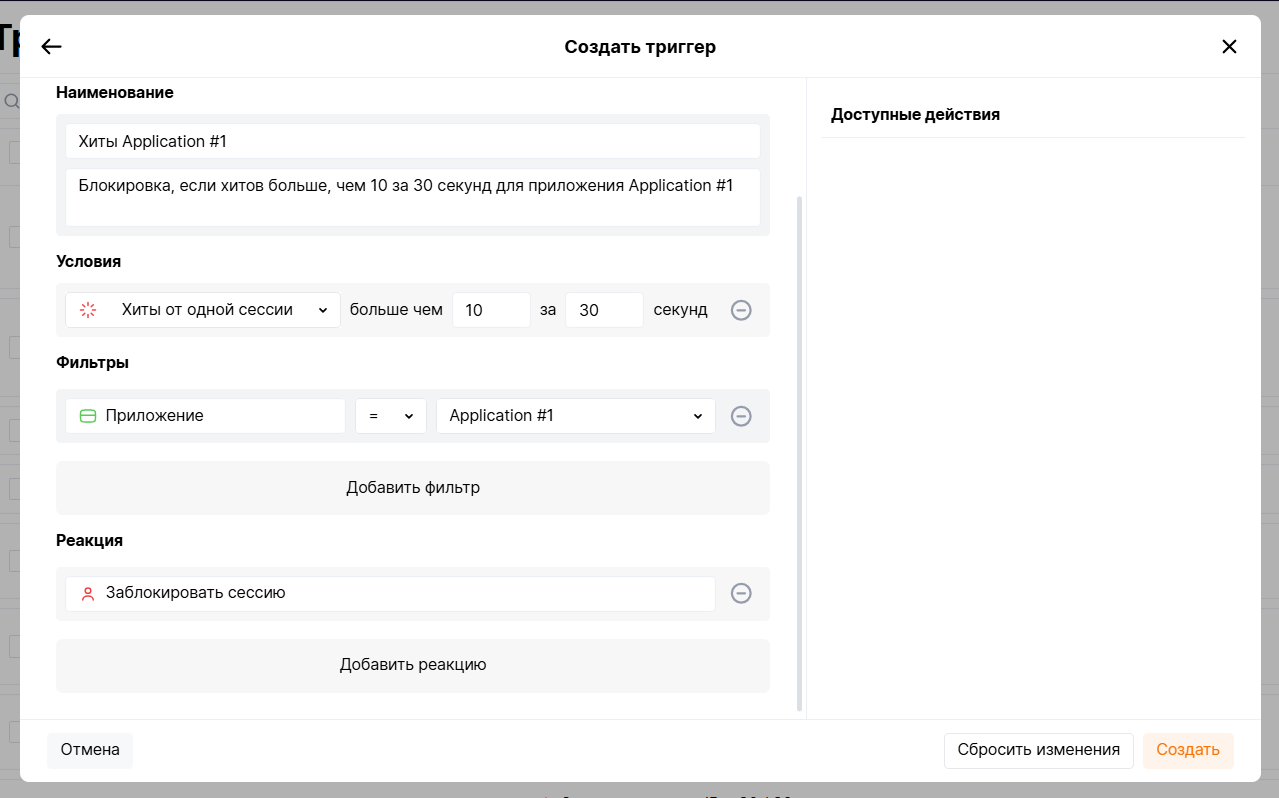Image resolution: width=1279 pixels, height=798 pixels.
Task: Open the equals operator dropdown
Action: [x=391, y=416]
